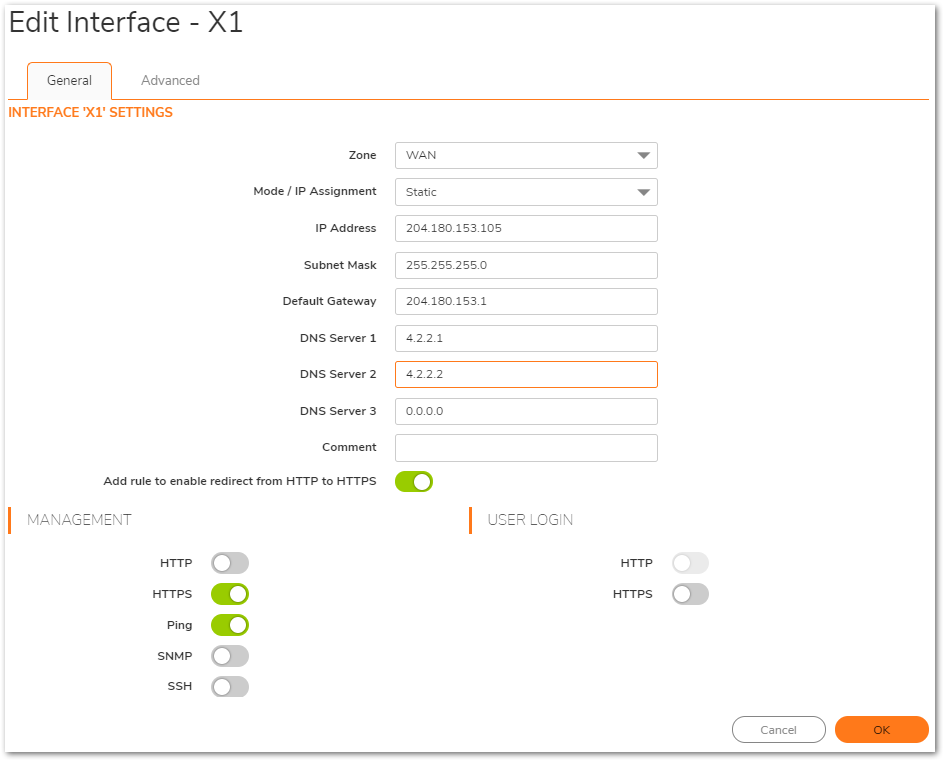
Task: Switch to the General tab
Action: [69, 81]
